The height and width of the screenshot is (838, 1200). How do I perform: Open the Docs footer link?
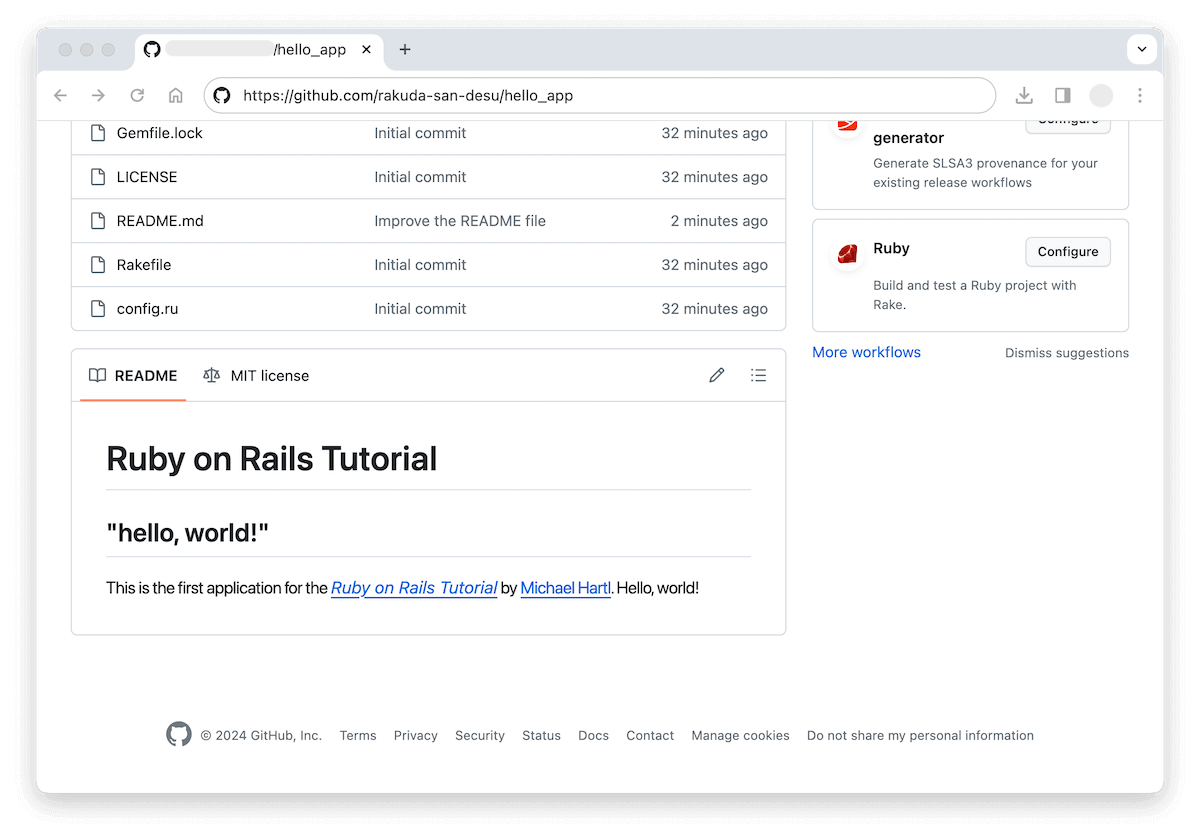tap(593, 735)
